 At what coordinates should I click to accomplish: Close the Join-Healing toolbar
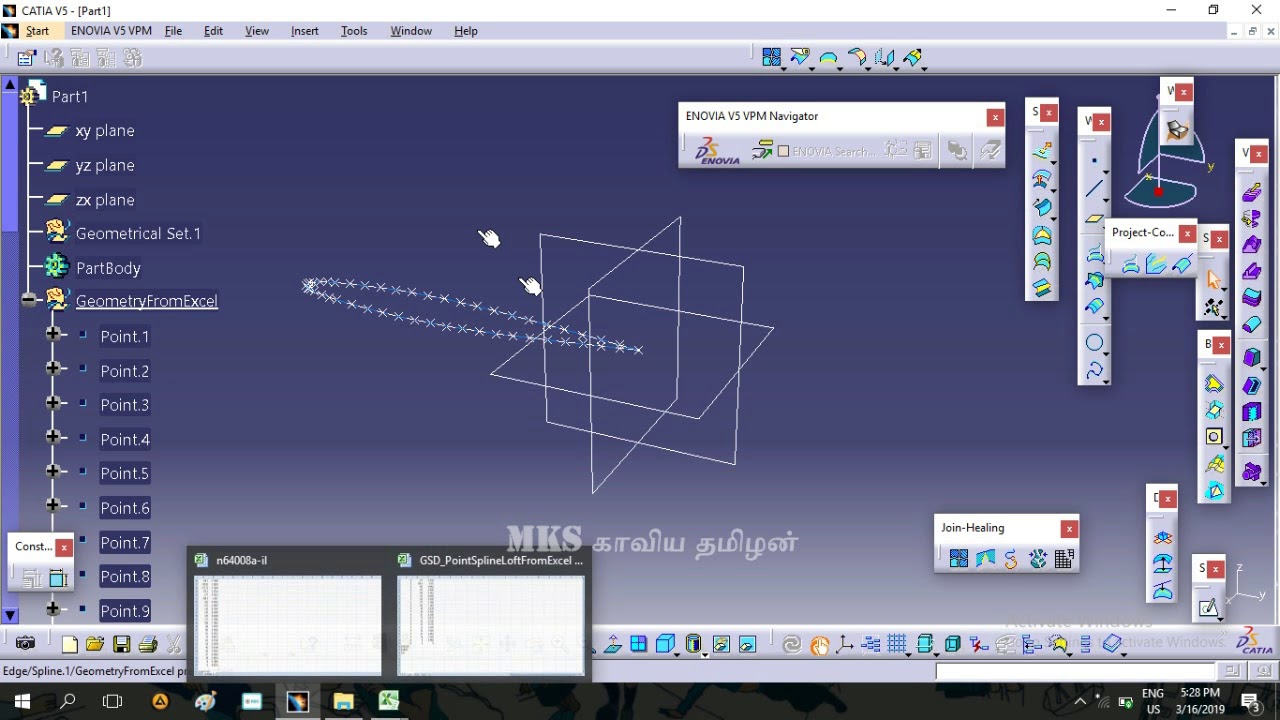[1069, 528]
